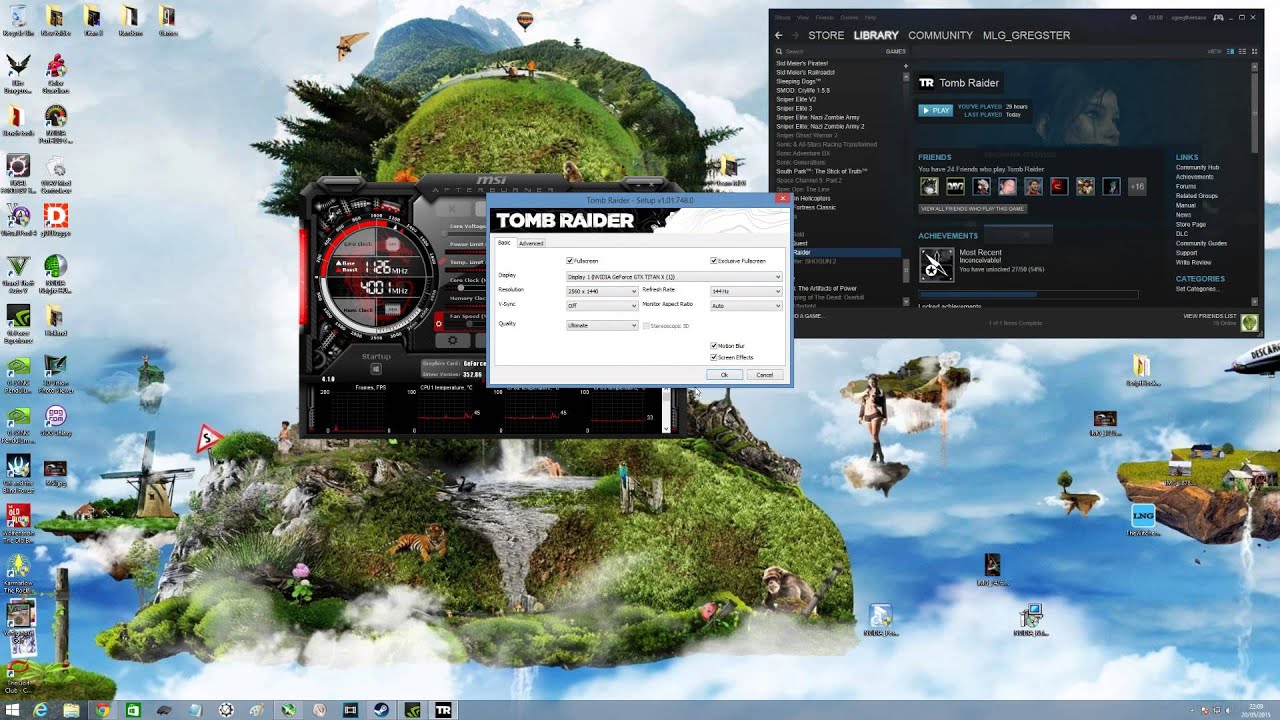Open Steam from the taskbar
The width and height of the screenshot is (1280, 720).
point(381,710)
